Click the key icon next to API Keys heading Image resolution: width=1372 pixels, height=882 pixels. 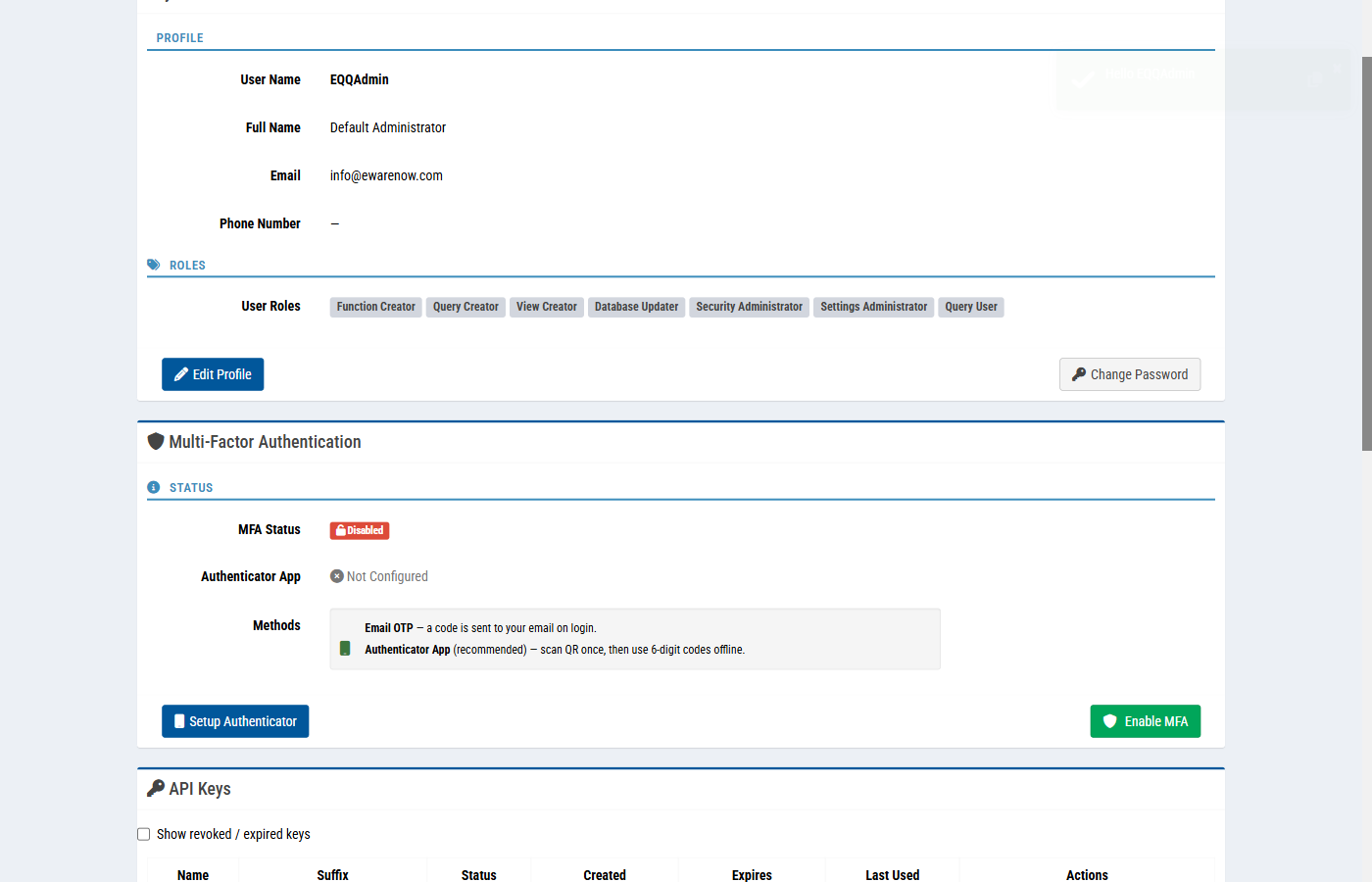pos(156,788)
